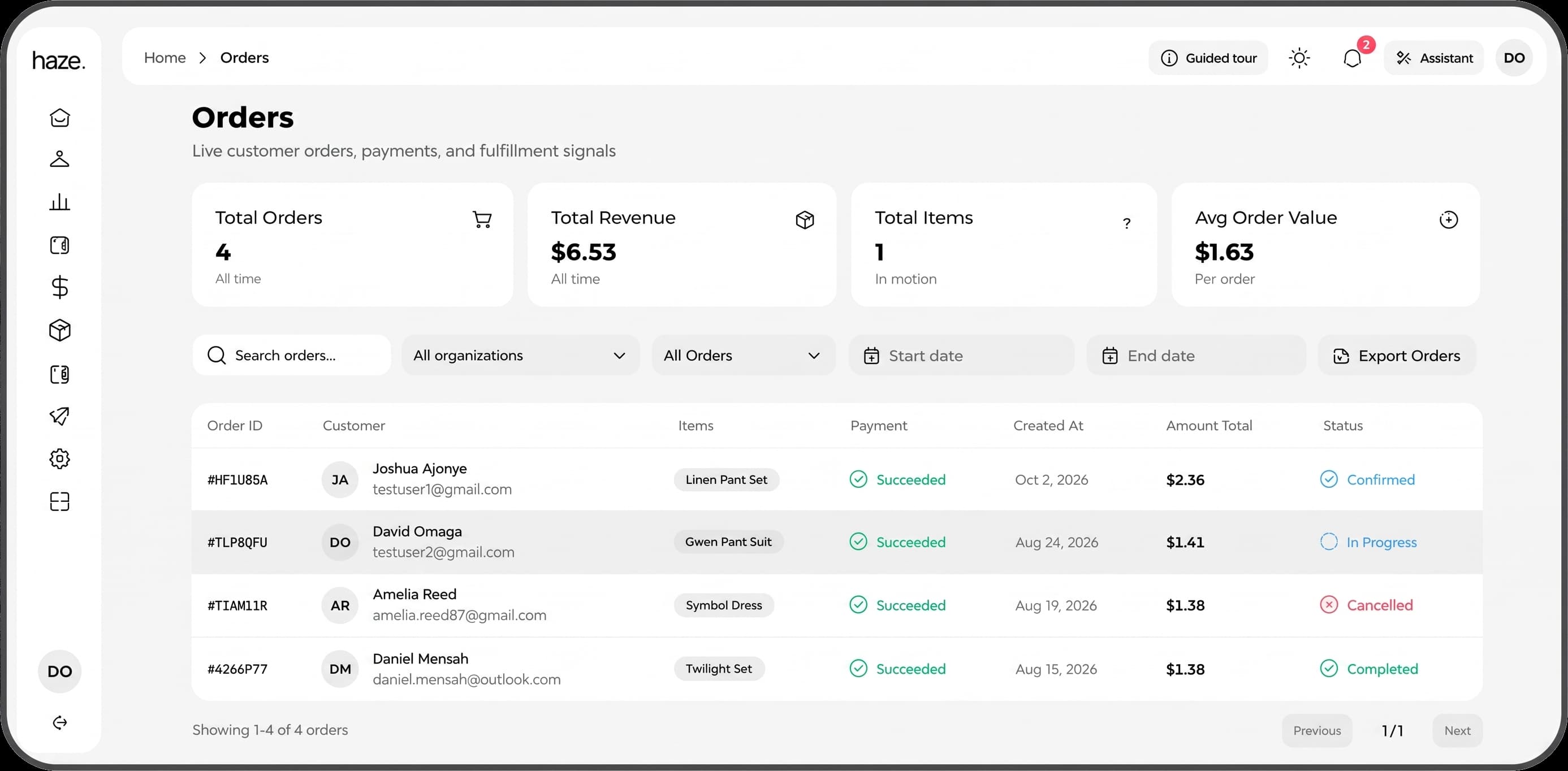
Task: Click the Symbol Dress item tag
Action: click(724, 605)
